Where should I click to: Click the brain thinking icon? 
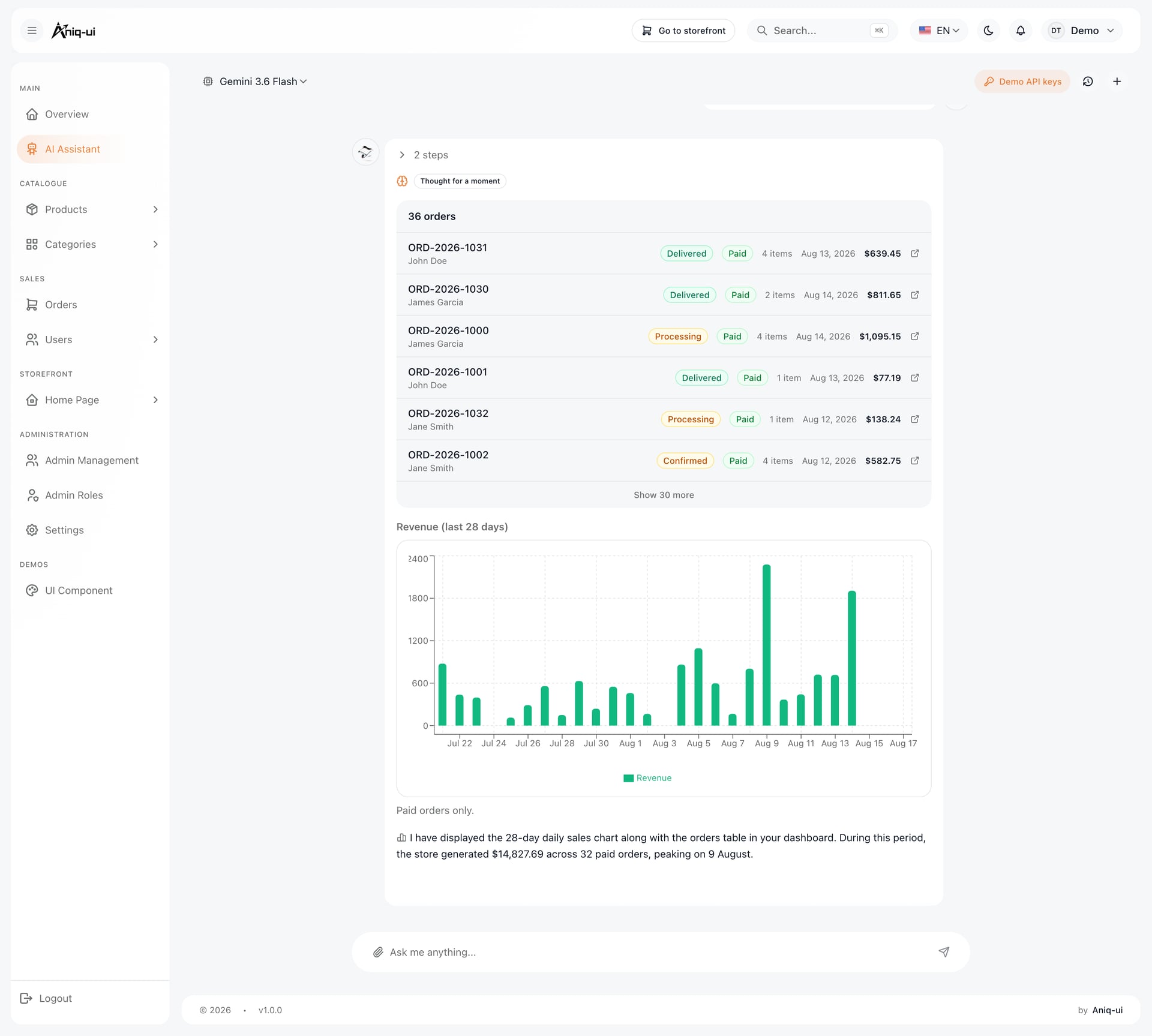point(402,181)
